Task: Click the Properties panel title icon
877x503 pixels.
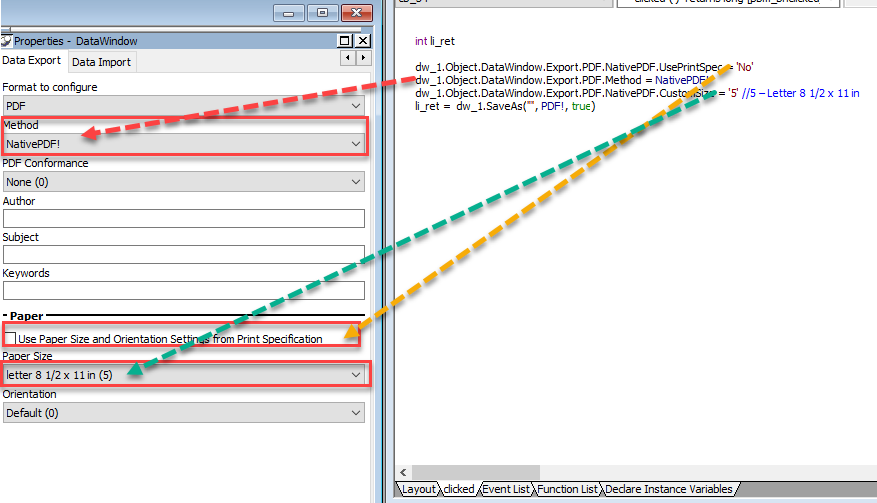Action: [x=6, y=41]
